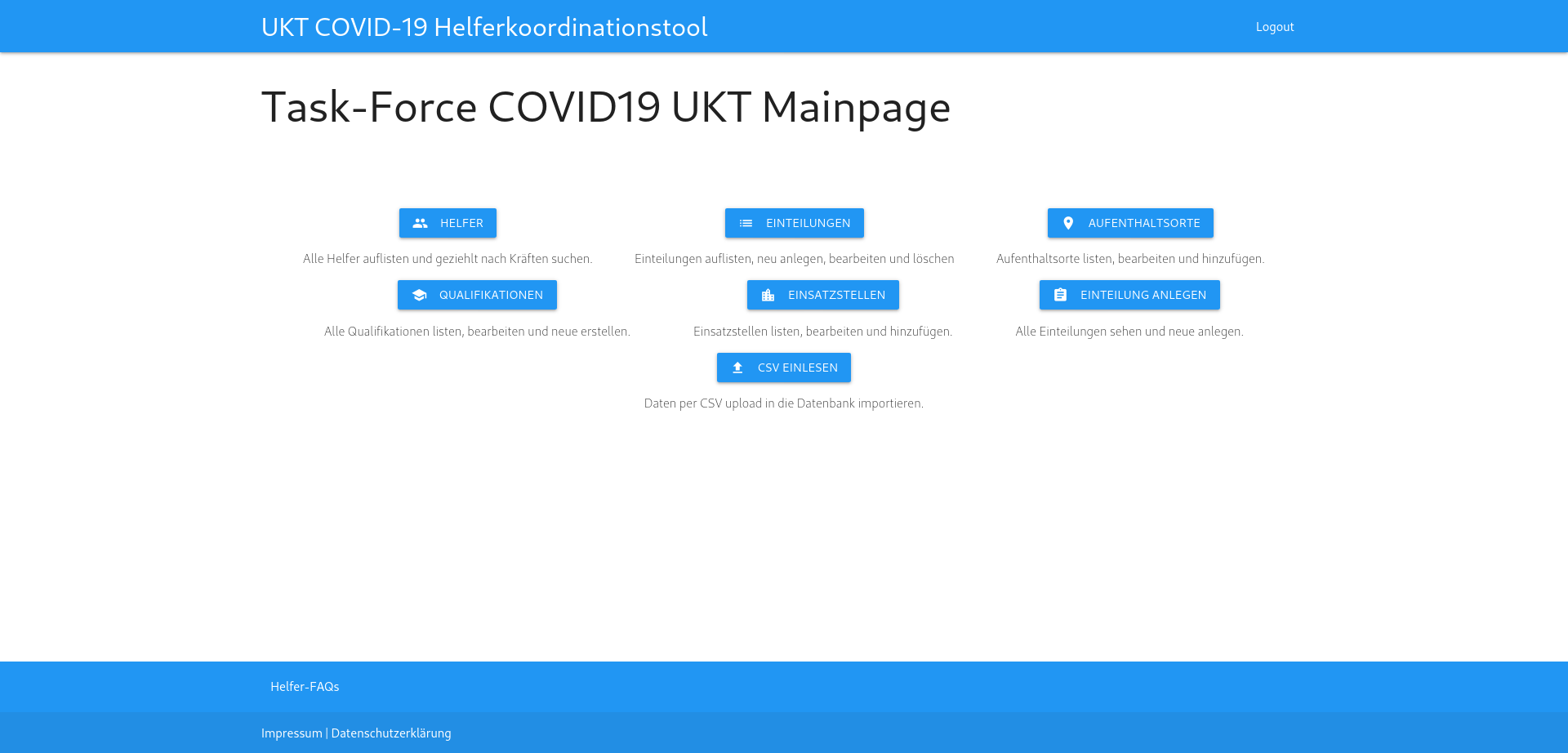The height and width of the screenshot is (753, 1568).
Task: Open QUALIFIKATIONEN label
Action: click(491, 295)
